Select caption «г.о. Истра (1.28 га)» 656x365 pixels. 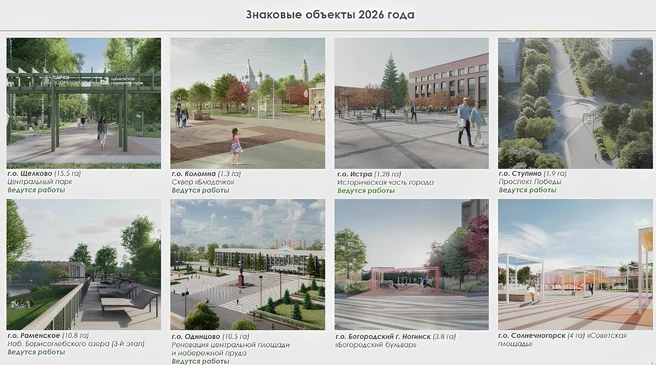[x=369, y=174]
